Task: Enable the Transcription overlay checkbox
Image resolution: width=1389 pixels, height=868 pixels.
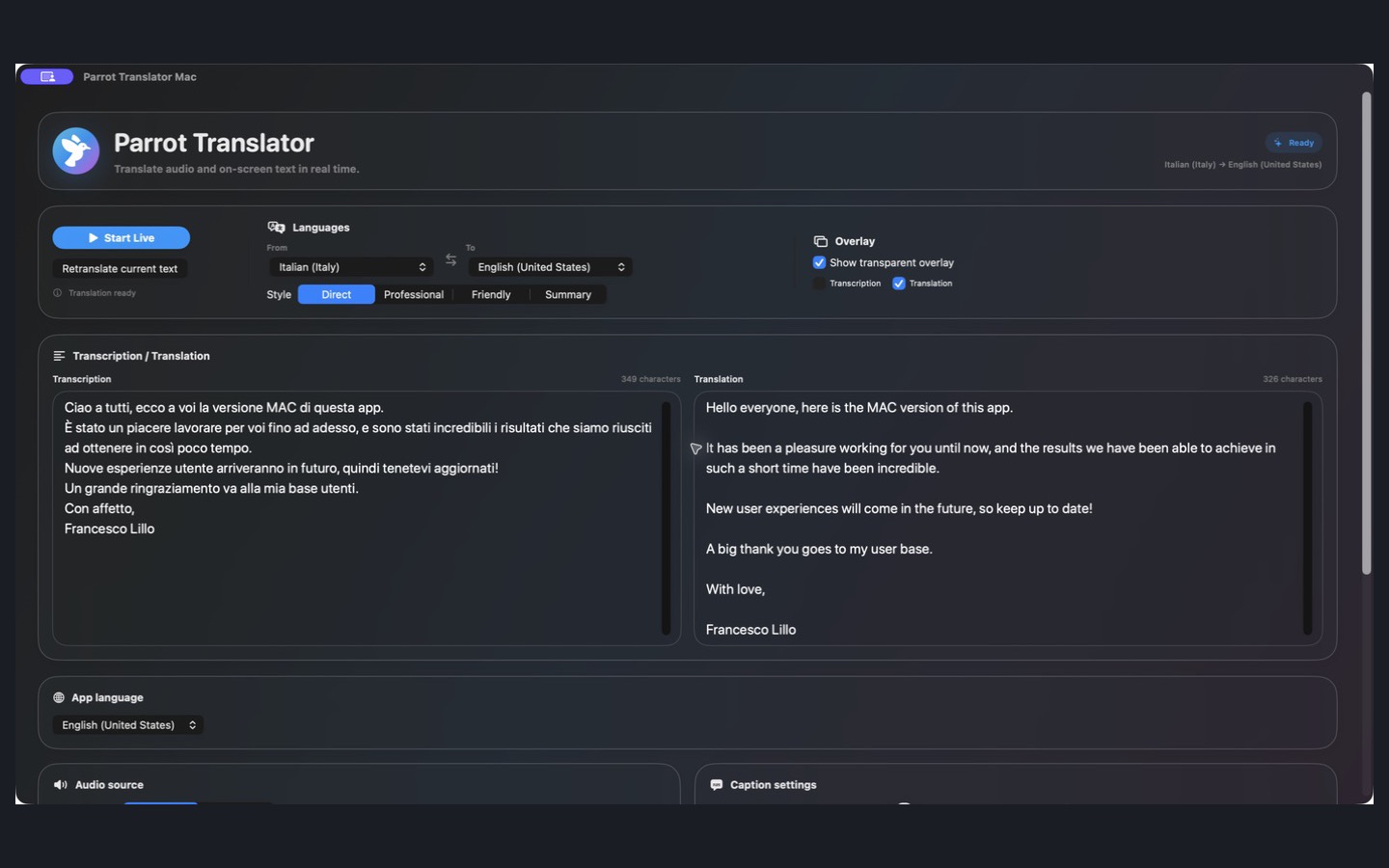Action: coord(820,284)
